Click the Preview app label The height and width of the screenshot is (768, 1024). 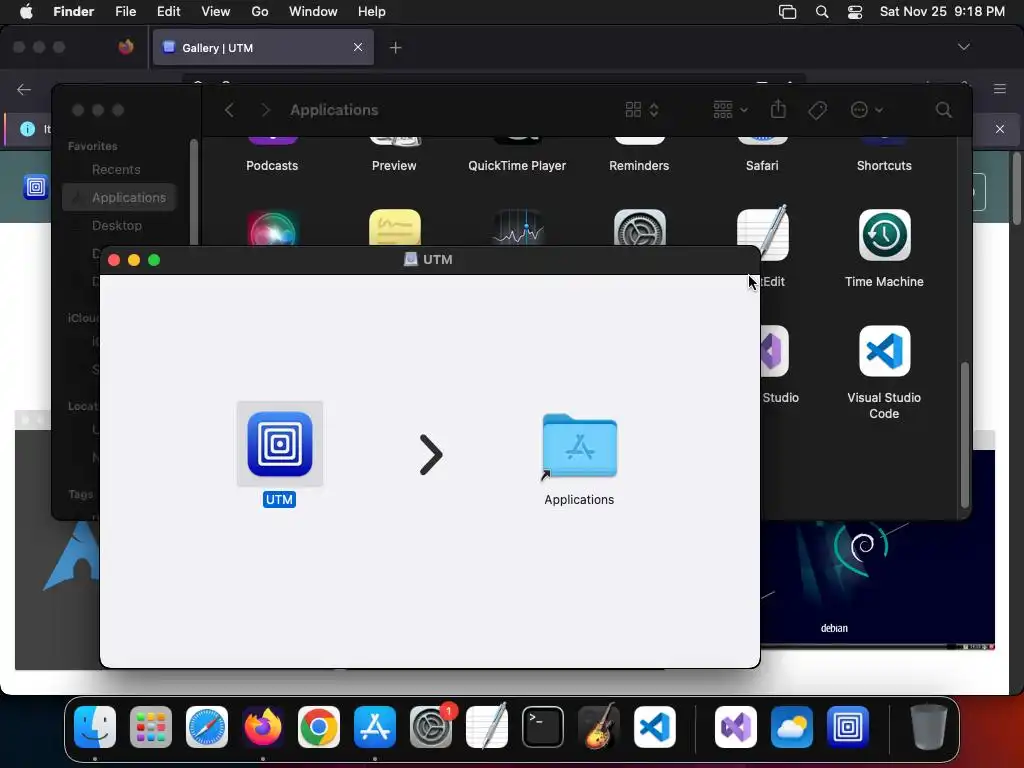(394, 166)
